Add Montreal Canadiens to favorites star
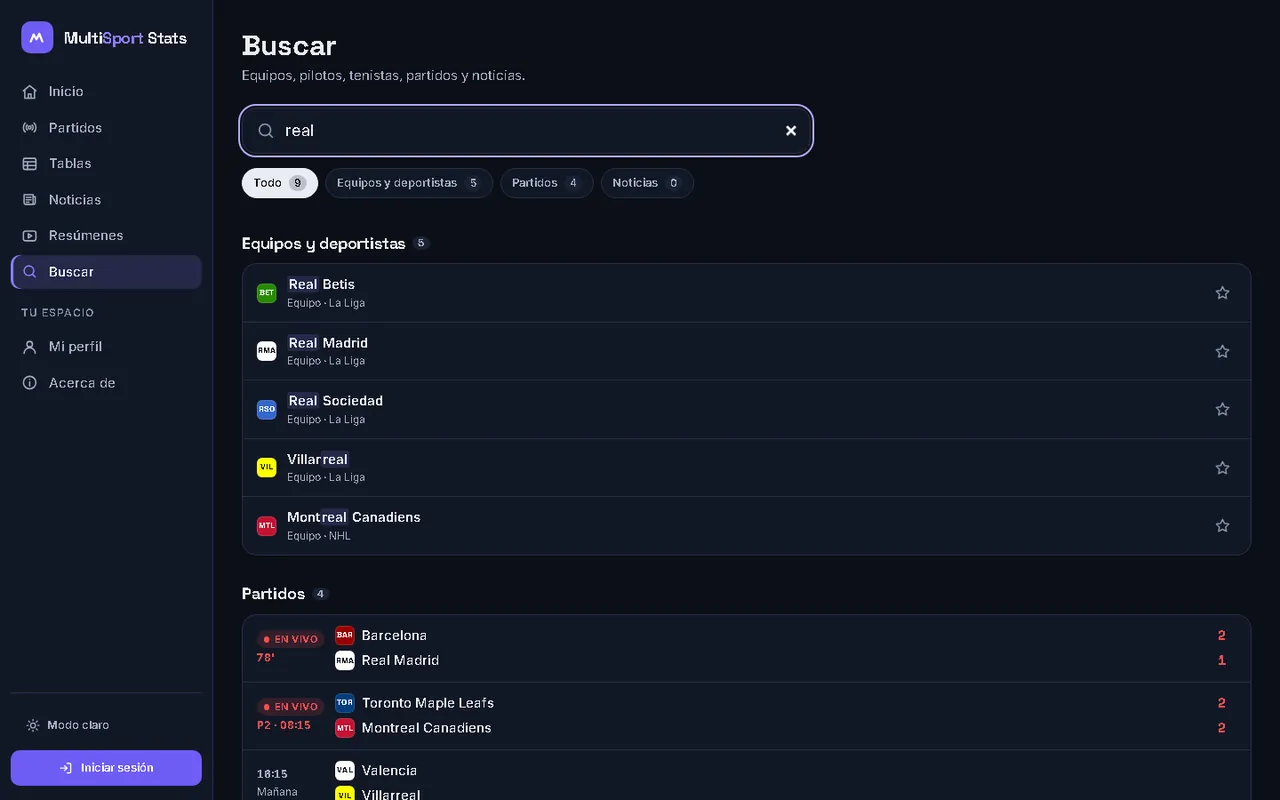The image size is (1280, 800). [1222, 526]
